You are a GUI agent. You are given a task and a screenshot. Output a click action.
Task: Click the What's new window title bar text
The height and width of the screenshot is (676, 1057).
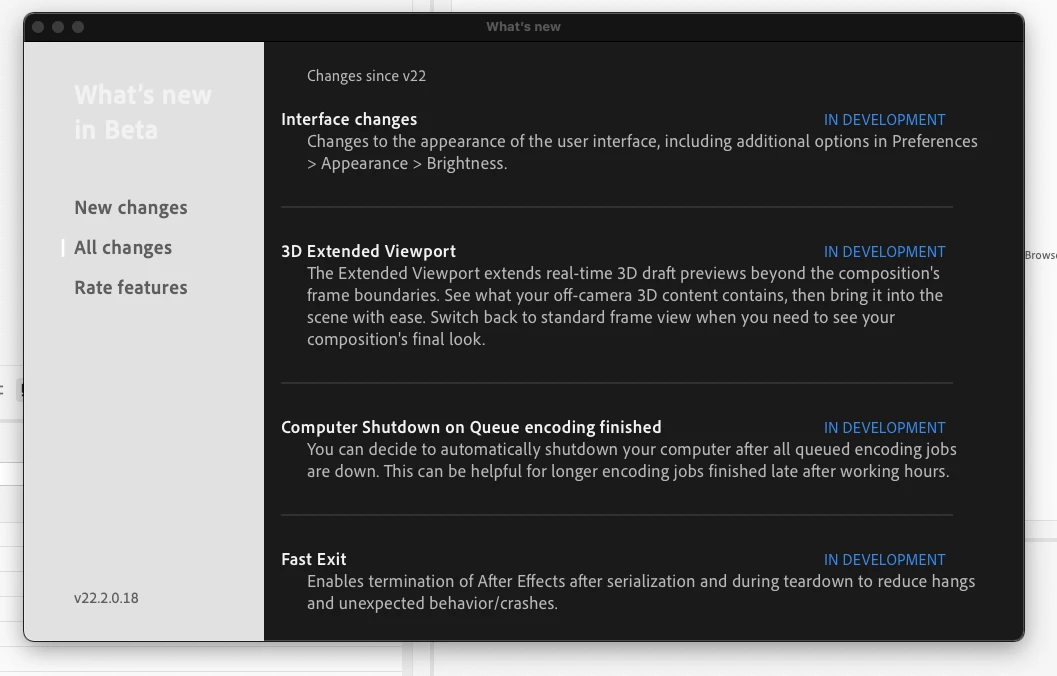pyautogui.click(x=523, y=27)
